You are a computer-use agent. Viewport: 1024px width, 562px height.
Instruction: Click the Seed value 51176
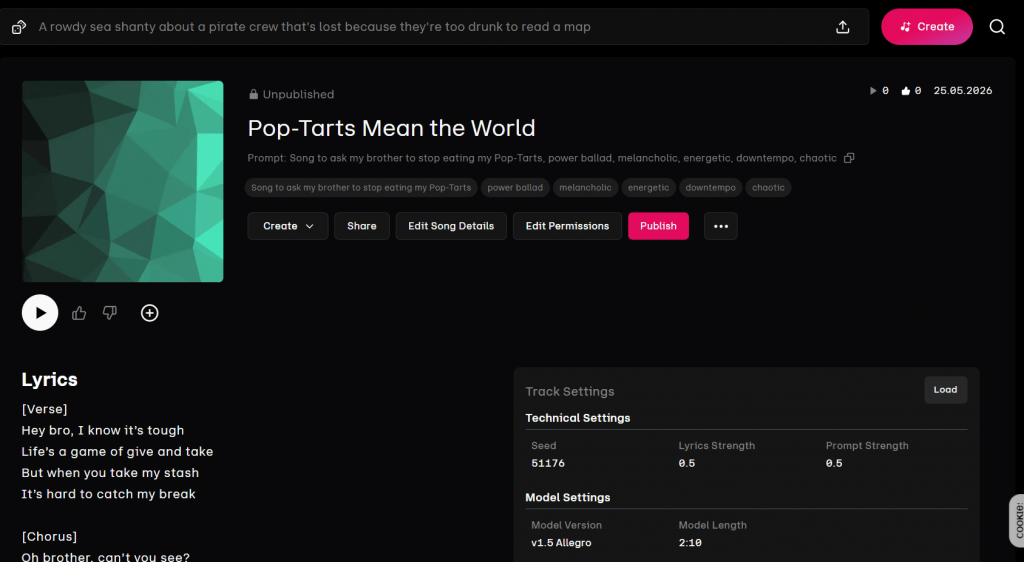[548, 463]
